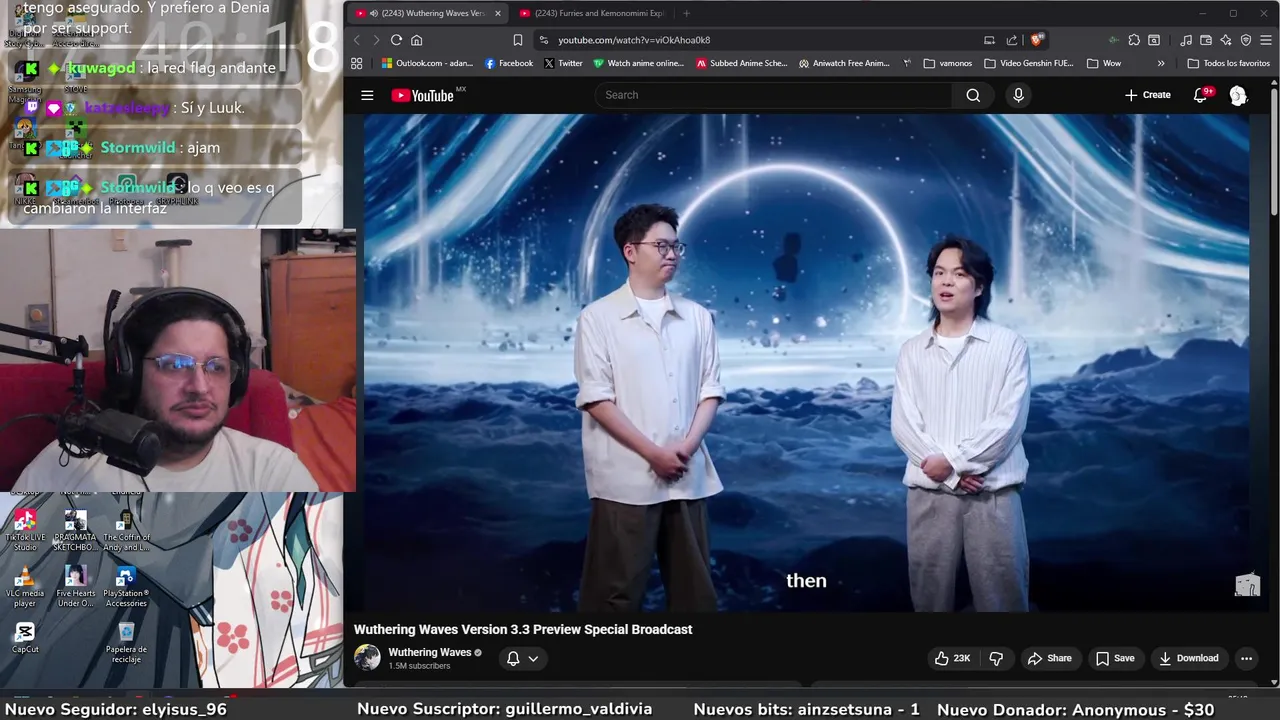Image resolution: width=1280 pixels, height=720 pixels.
Task: Click the Share button under video
Action: [1049, 658]
